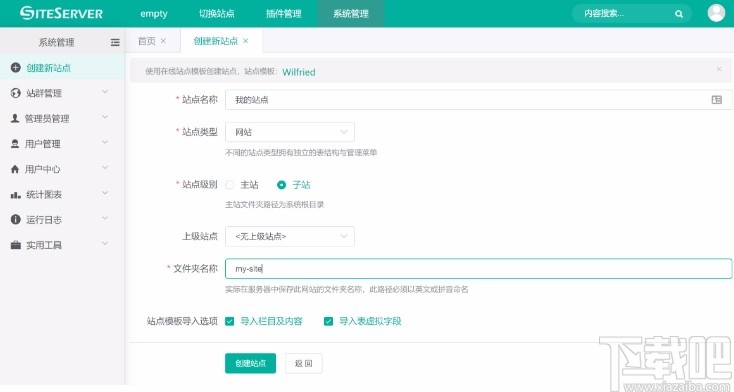734x392 pixels.
Task: Open the Wilfried template link
Action: 299,72
